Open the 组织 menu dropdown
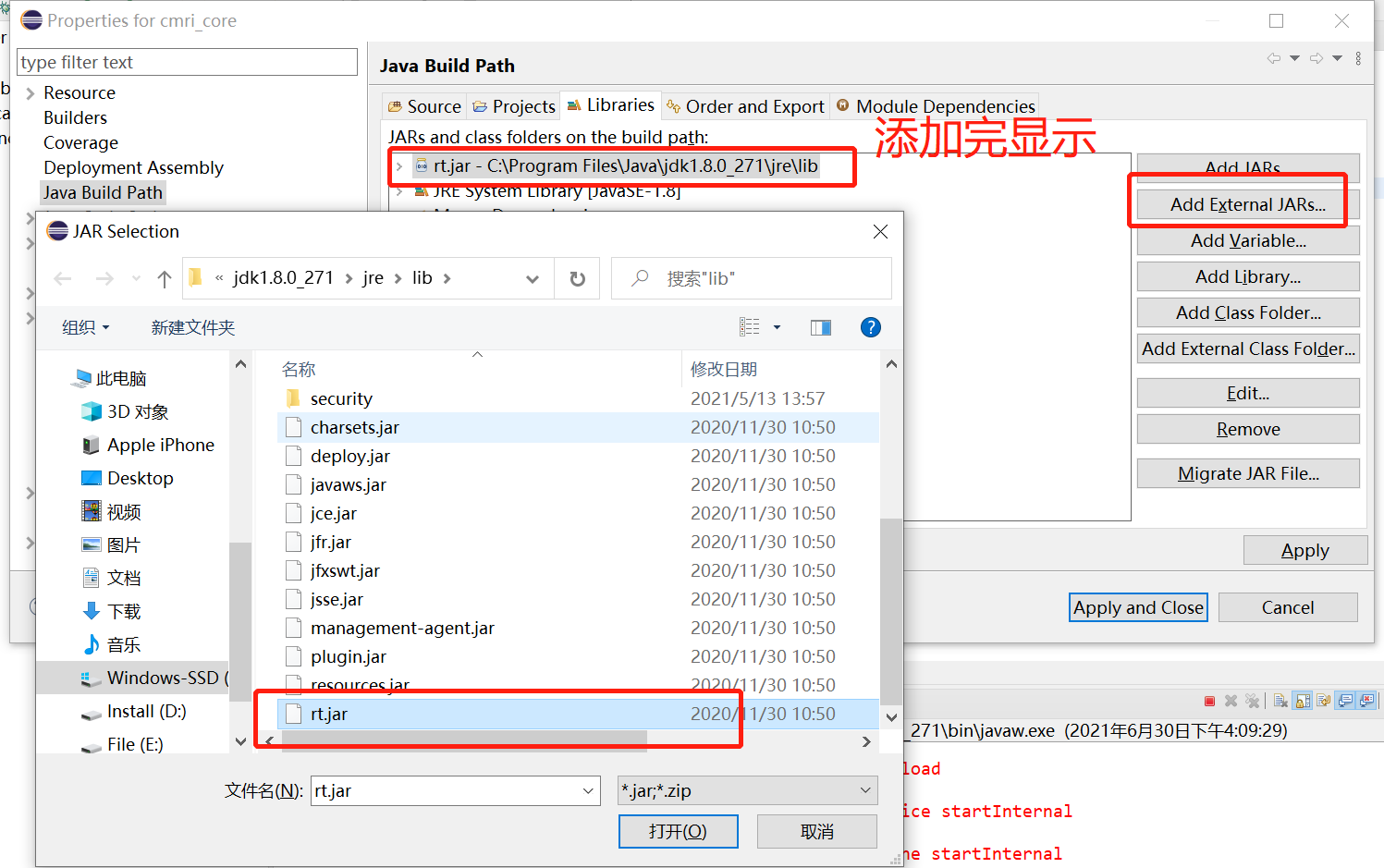Image resolution: width=1384 pixels, height=868 pixels. [83, 326]
